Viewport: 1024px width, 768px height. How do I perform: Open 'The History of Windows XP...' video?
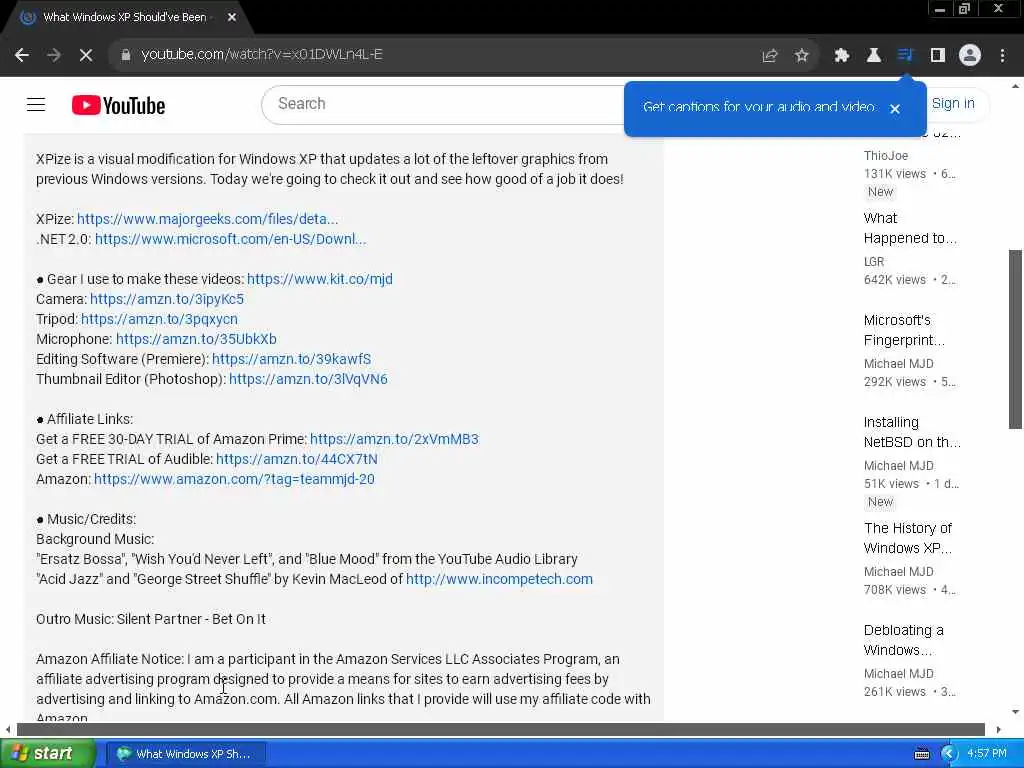pyautogui.click(x=908, y=537)
